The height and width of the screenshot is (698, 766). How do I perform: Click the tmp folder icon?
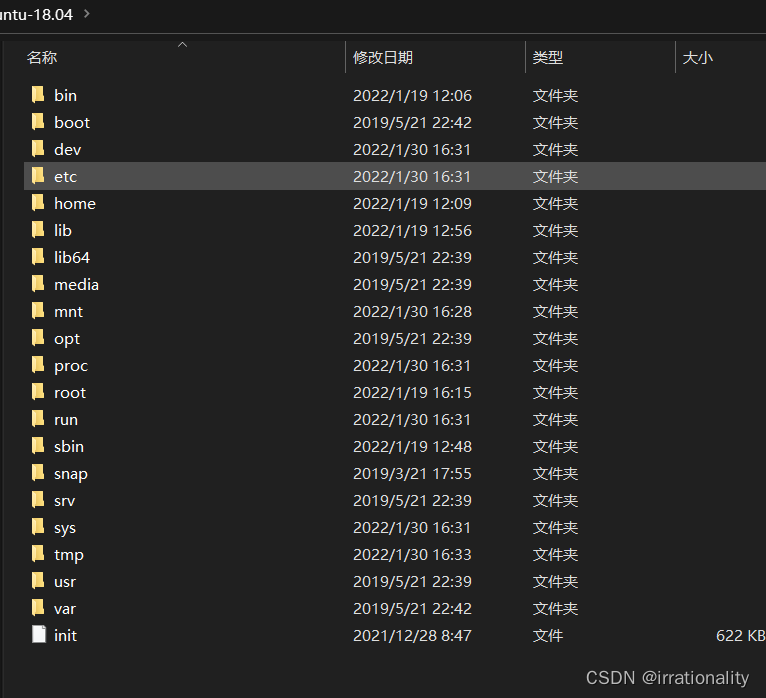38,554
